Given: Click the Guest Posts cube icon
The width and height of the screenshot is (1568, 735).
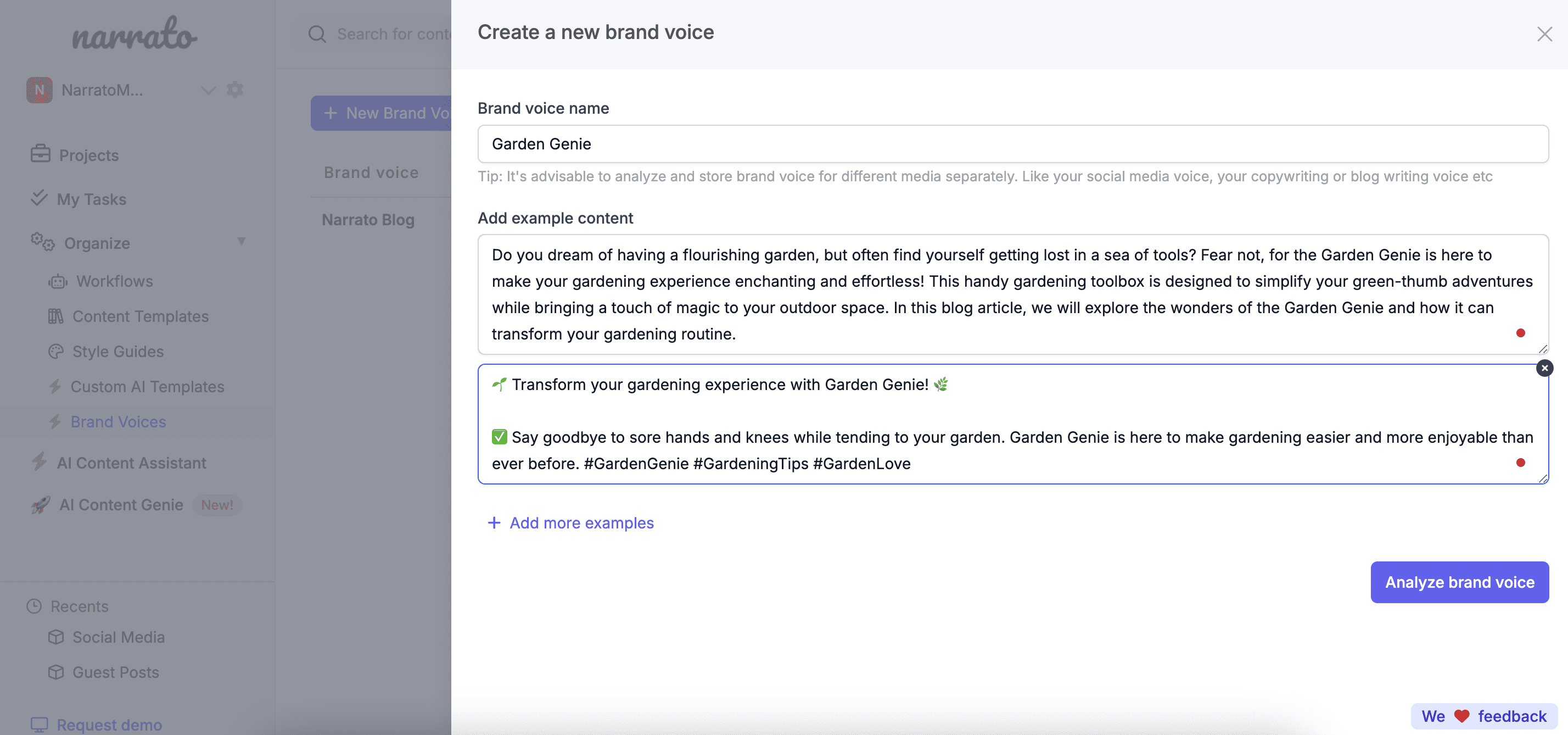Looking at the screenshot, I should (x=56, y=672).
